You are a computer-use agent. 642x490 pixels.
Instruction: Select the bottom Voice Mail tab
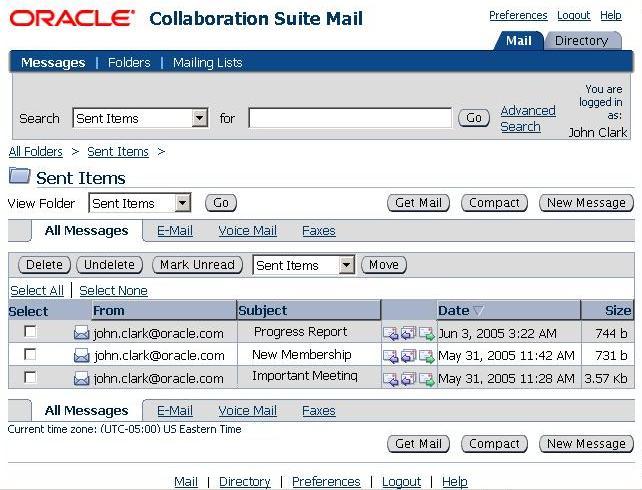(248, 410)
